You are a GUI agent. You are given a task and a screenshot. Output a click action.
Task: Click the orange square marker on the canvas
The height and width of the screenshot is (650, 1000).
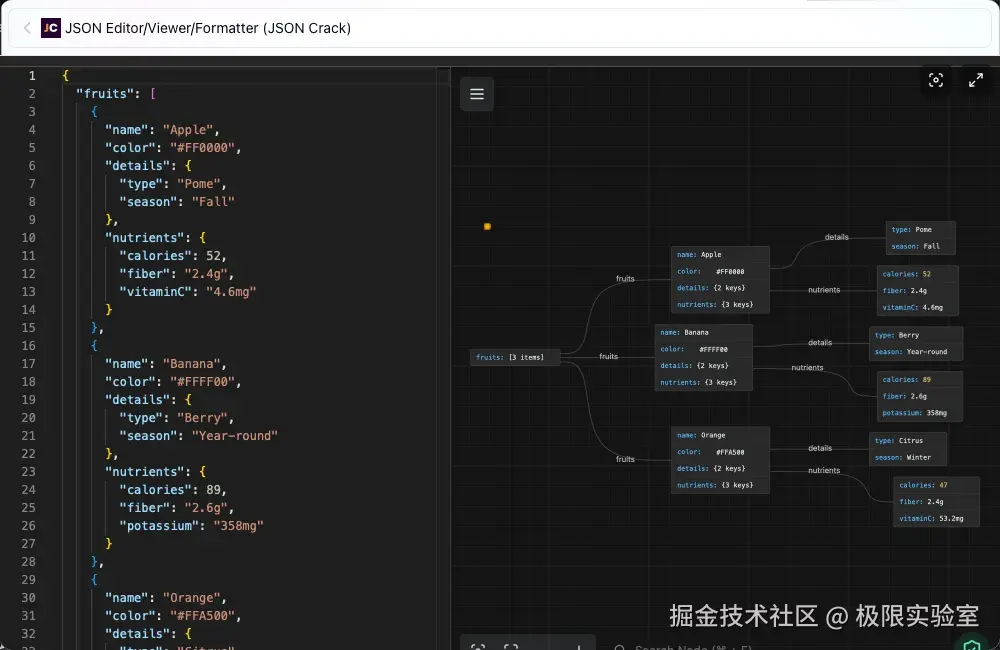pos(487,227)
